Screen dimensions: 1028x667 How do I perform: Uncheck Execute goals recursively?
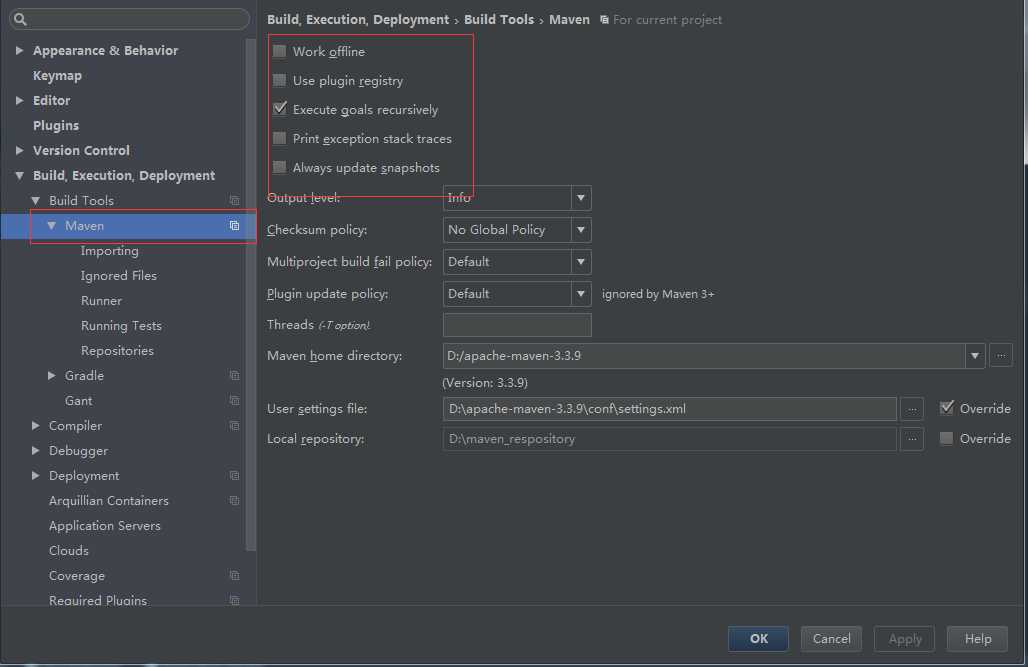point(280,110)
